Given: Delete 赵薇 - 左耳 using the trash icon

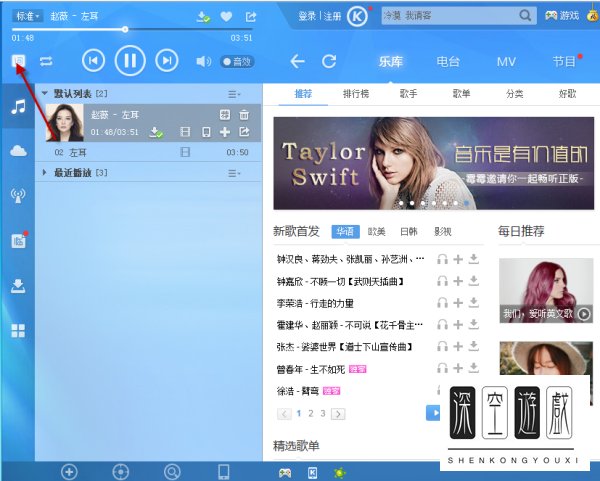Looking at the screenshot, I should tap(244, 114).
